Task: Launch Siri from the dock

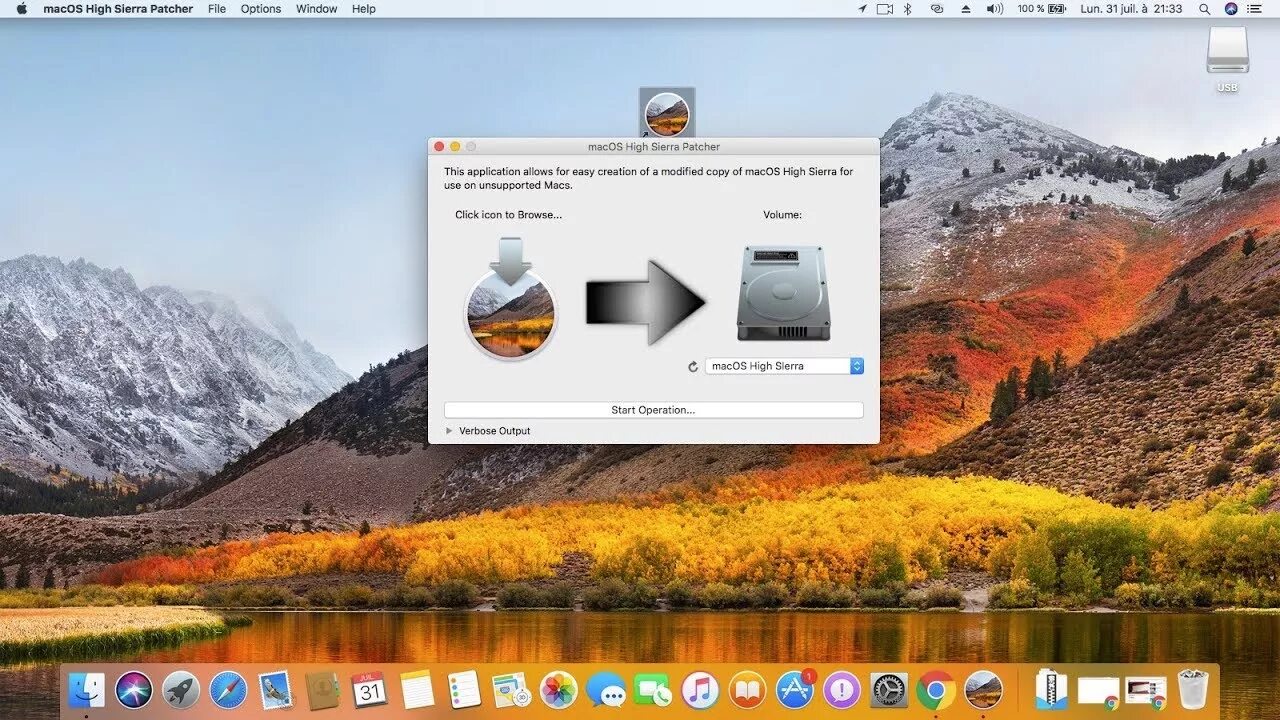Action: 134,690
